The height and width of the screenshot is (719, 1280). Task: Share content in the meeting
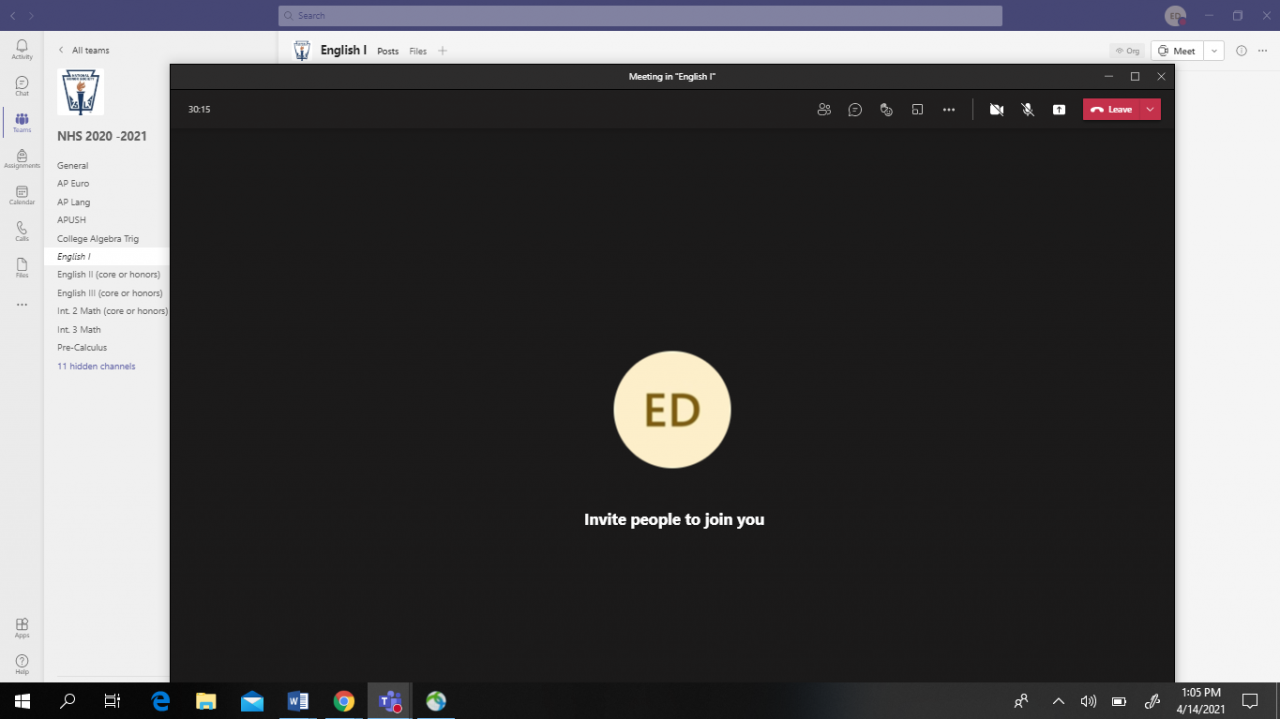1059,110
